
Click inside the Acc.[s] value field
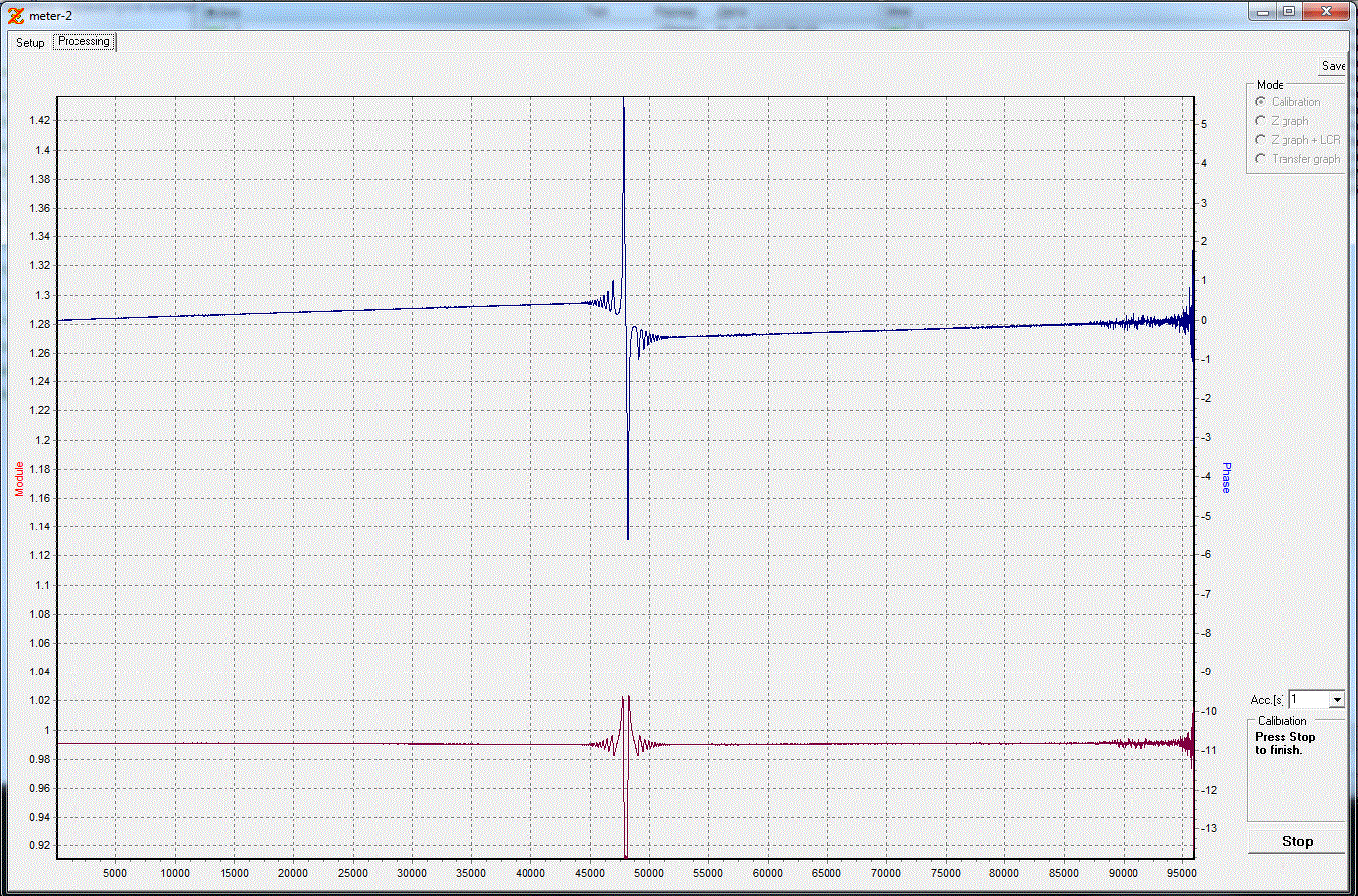1307,700
